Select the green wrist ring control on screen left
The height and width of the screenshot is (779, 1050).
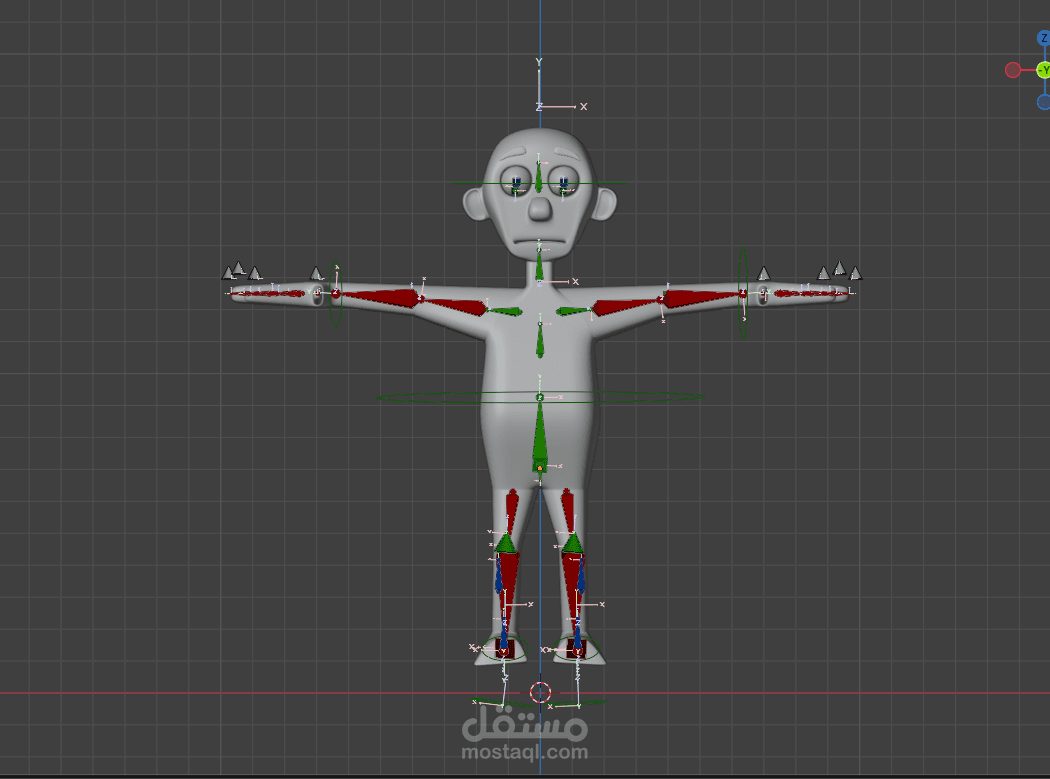(x=336, y=294)
